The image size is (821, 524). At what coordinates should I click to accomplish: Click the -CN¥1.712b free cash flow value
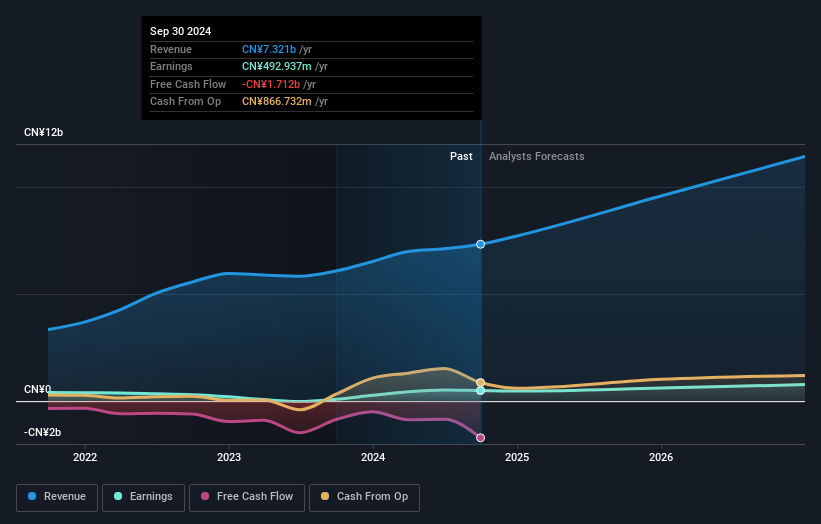click(271, 84)
